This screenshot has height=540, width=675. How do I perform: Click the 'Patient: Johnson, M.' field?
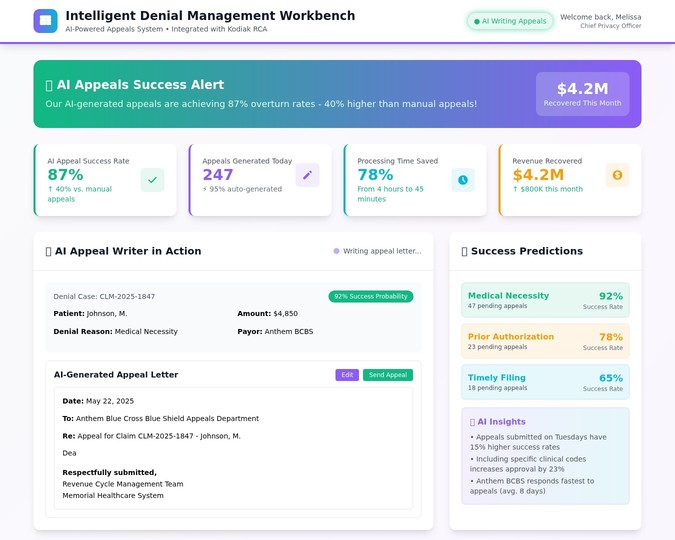pyautogui.click(x=90, y=313)
